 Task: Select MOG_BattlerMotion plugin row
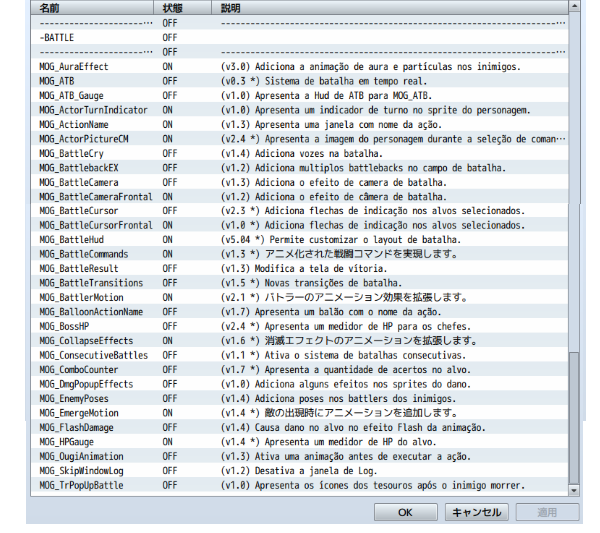(x=300, y=297)
